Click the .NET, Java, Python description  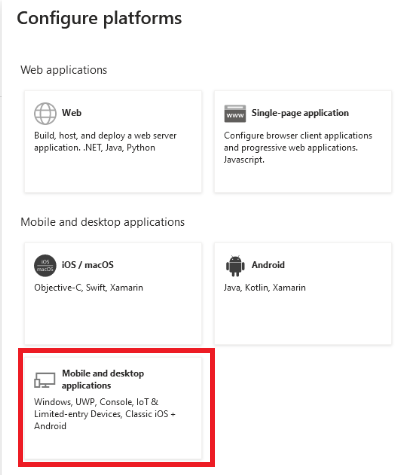[105, 142]
